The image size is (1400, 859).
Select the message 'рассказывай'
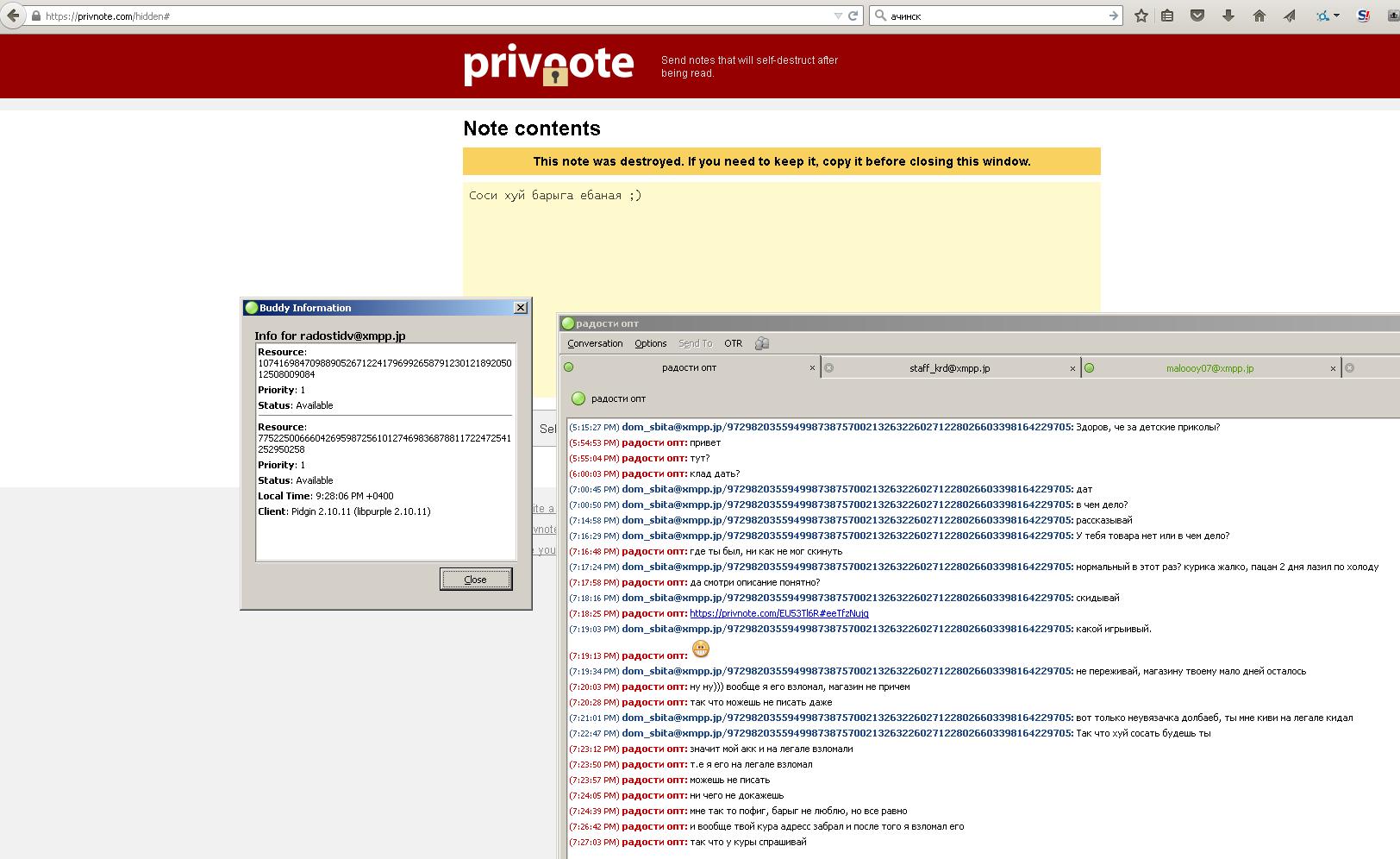(x=1104, y=520)
